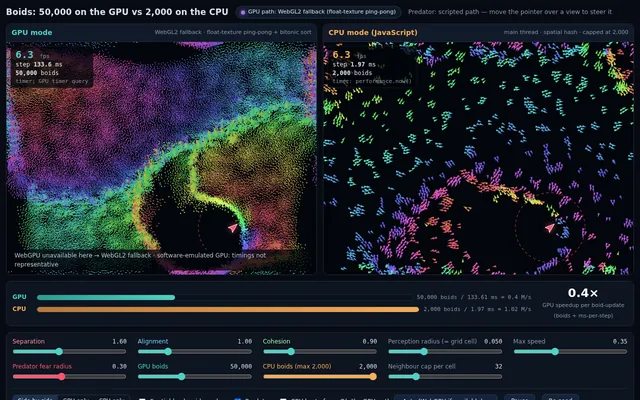640x400 pixels.
Task: Click the CPU mode (JavaScript) panel title
Action: (373, 32)
